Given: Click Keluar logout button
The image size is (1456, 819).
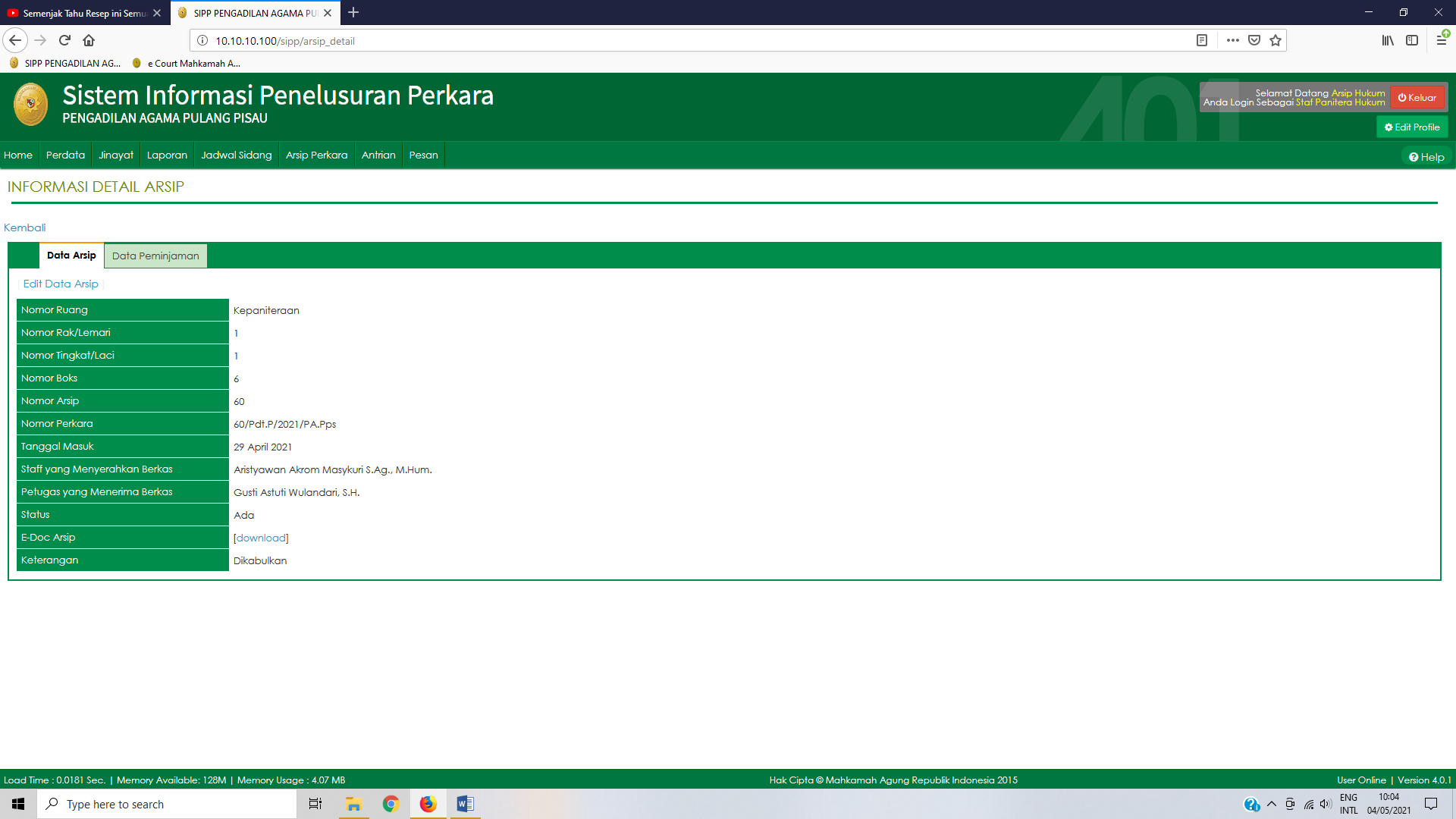Looking at the screenshot, I should tap(1417, 97).
